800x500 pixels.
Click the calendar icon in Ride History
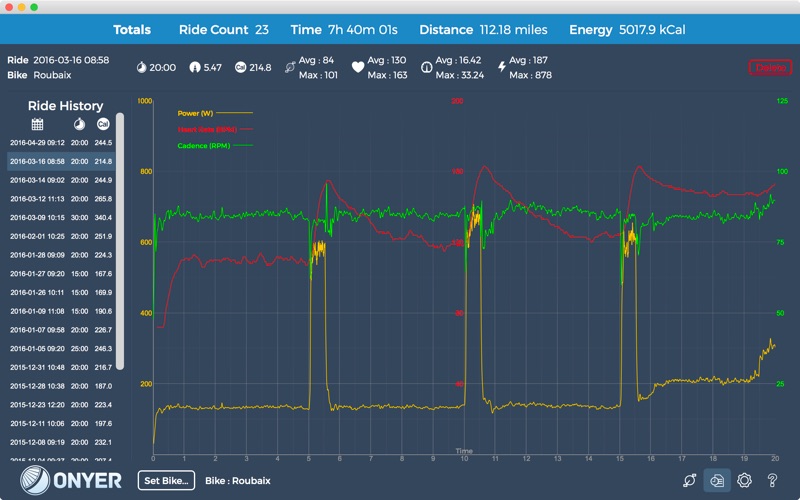pyautogui.click(x=37, y=124)
